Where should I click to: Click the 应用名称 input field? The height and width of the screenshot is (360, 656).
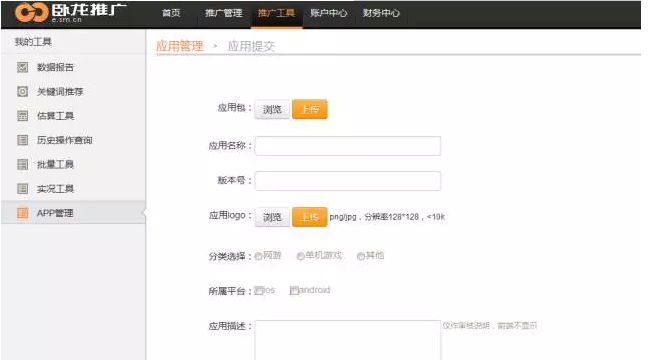click(x=348, y=146)
